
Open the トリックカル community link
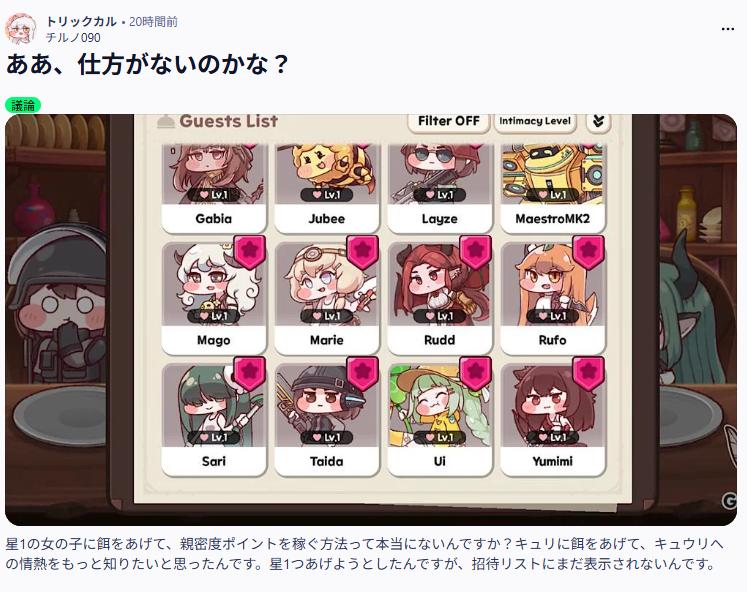click(x=81, y=21)
